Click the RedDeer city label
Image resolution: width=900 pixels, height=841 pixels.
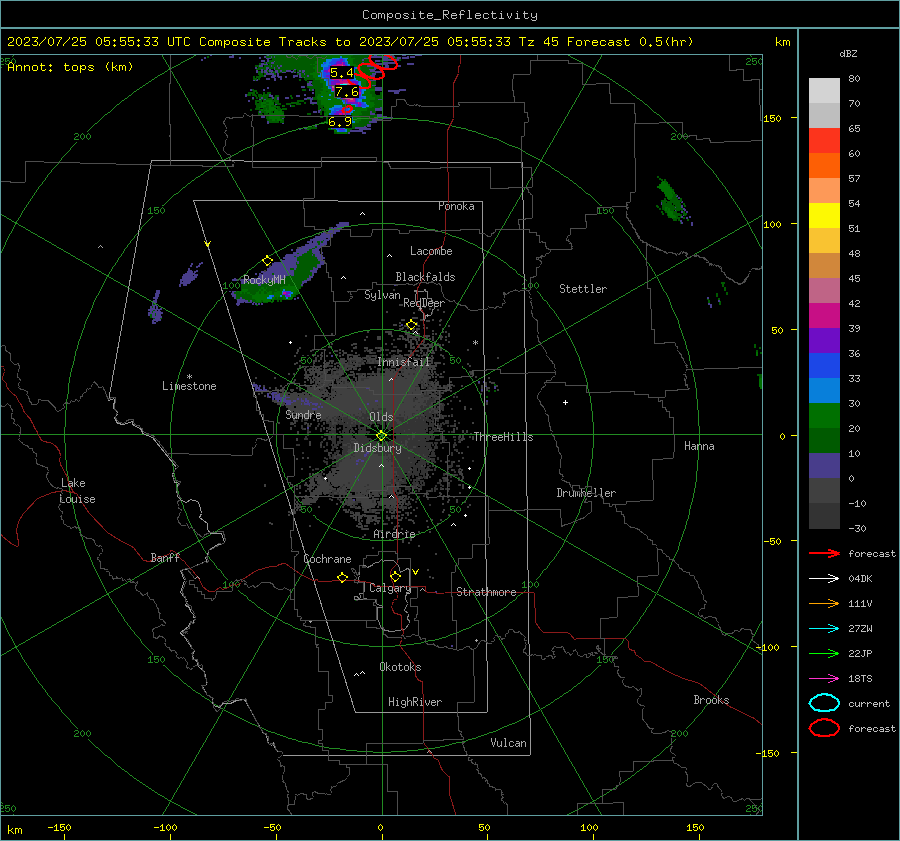(x=424, y=303)
